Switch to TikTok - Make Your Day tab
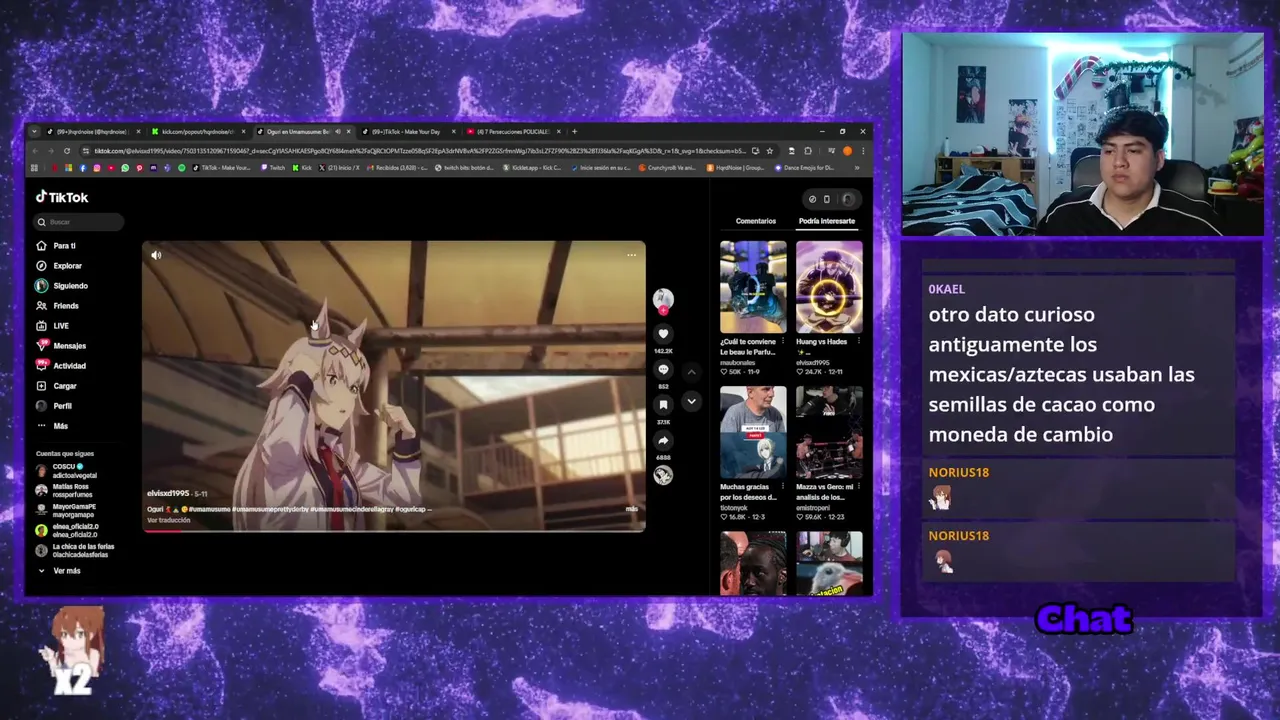 tap(408, 131)
